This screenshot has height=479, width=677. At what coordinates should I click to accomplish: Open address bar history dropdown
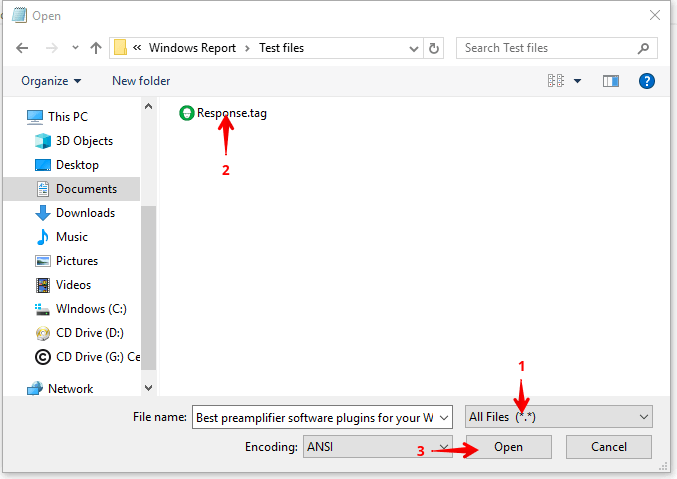tap(414, 48)
